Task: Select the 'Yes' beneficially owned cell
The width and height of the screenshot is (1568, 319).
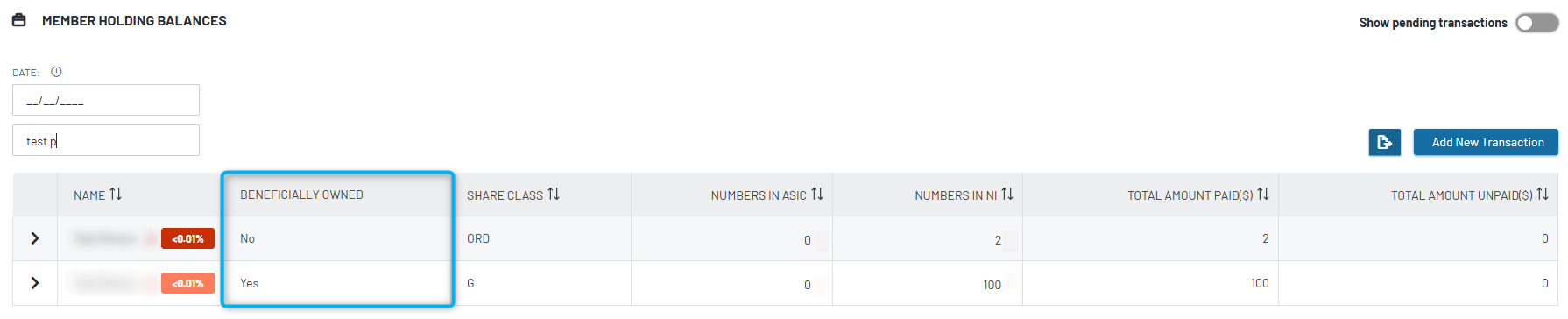Action: tap(338, 283)
